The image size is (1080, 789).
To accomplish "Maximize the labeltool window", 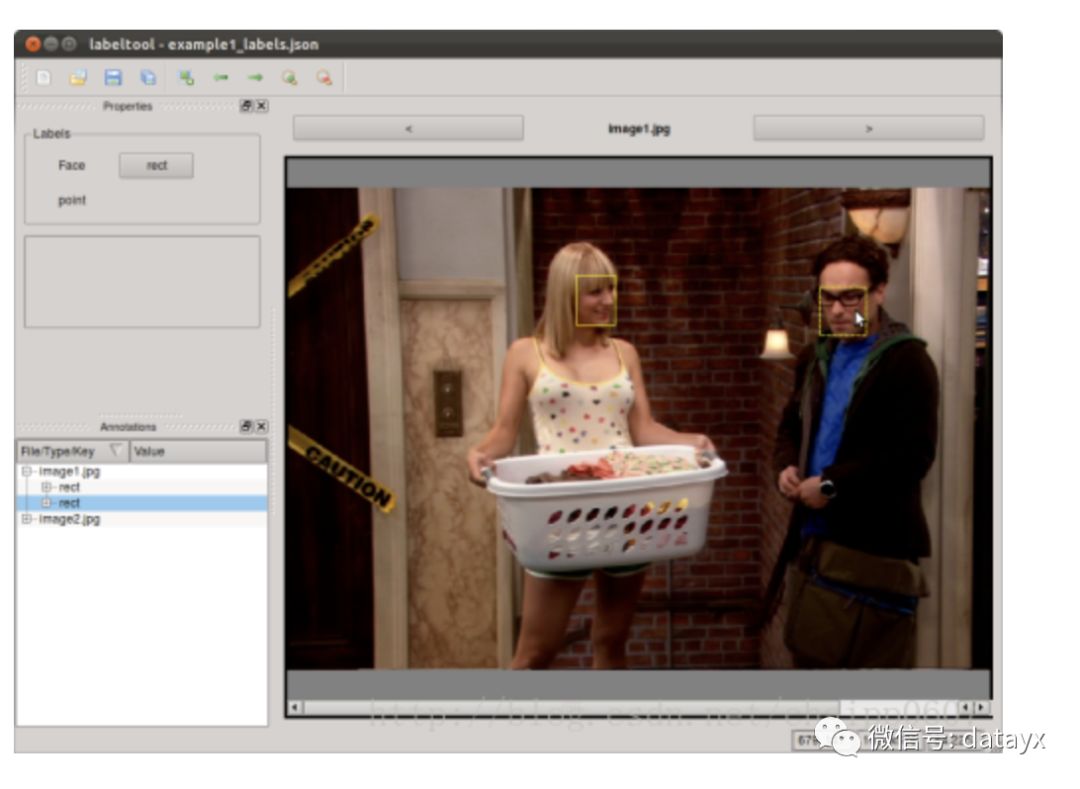I will point(69,44).
